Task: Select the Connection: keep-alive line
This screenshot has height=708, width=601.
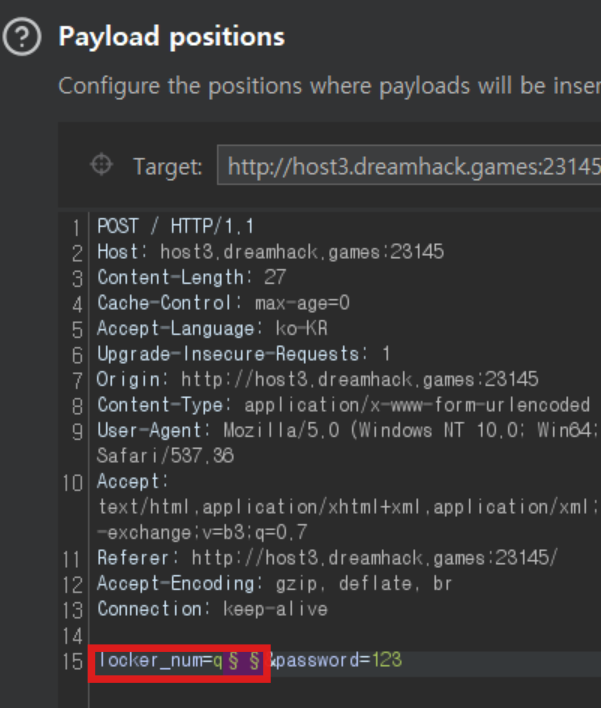Action: tap(212, 609)
